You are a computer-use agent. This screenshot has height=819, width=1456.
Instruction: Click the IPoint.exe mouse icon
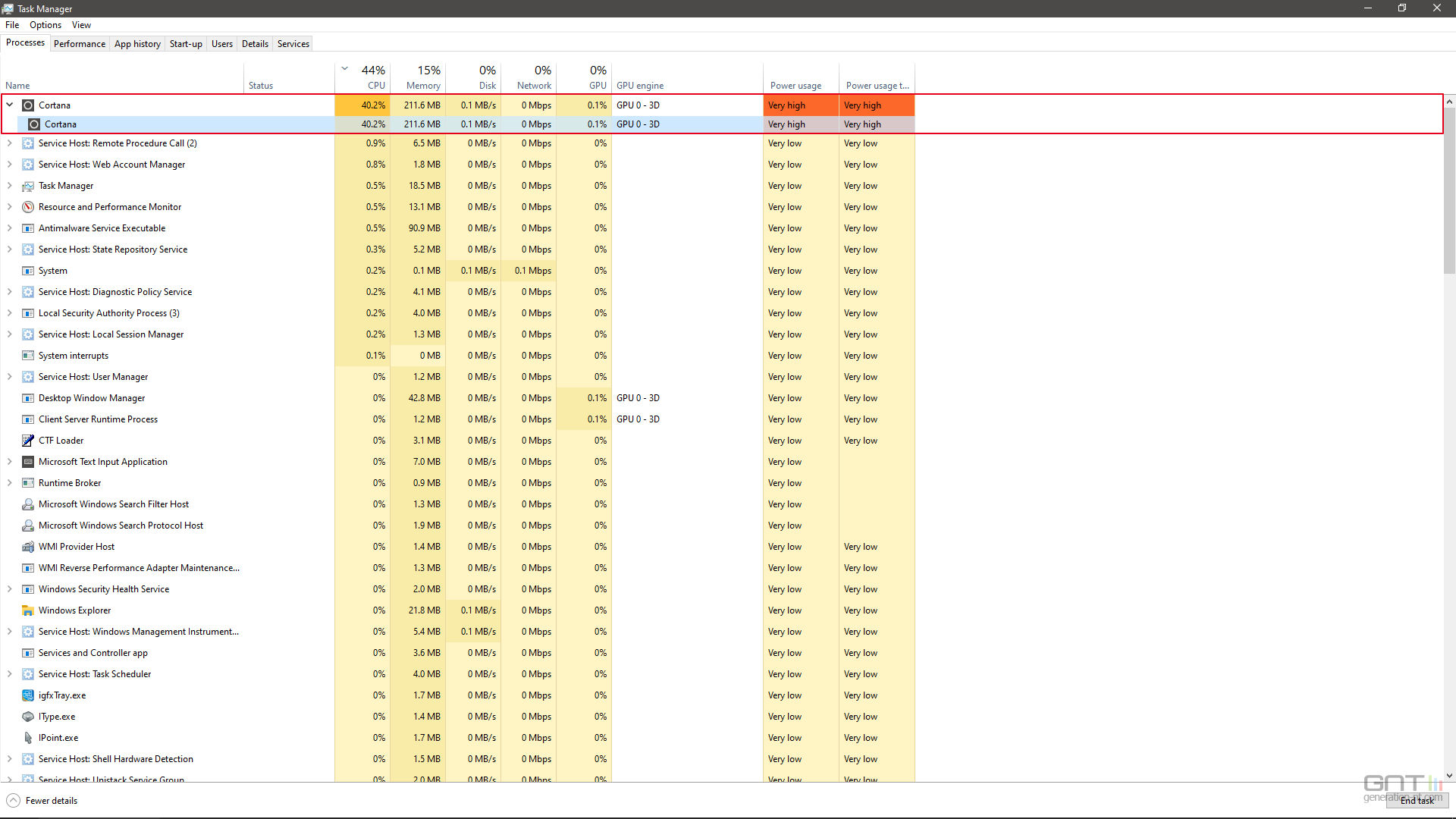coord(28,738)
